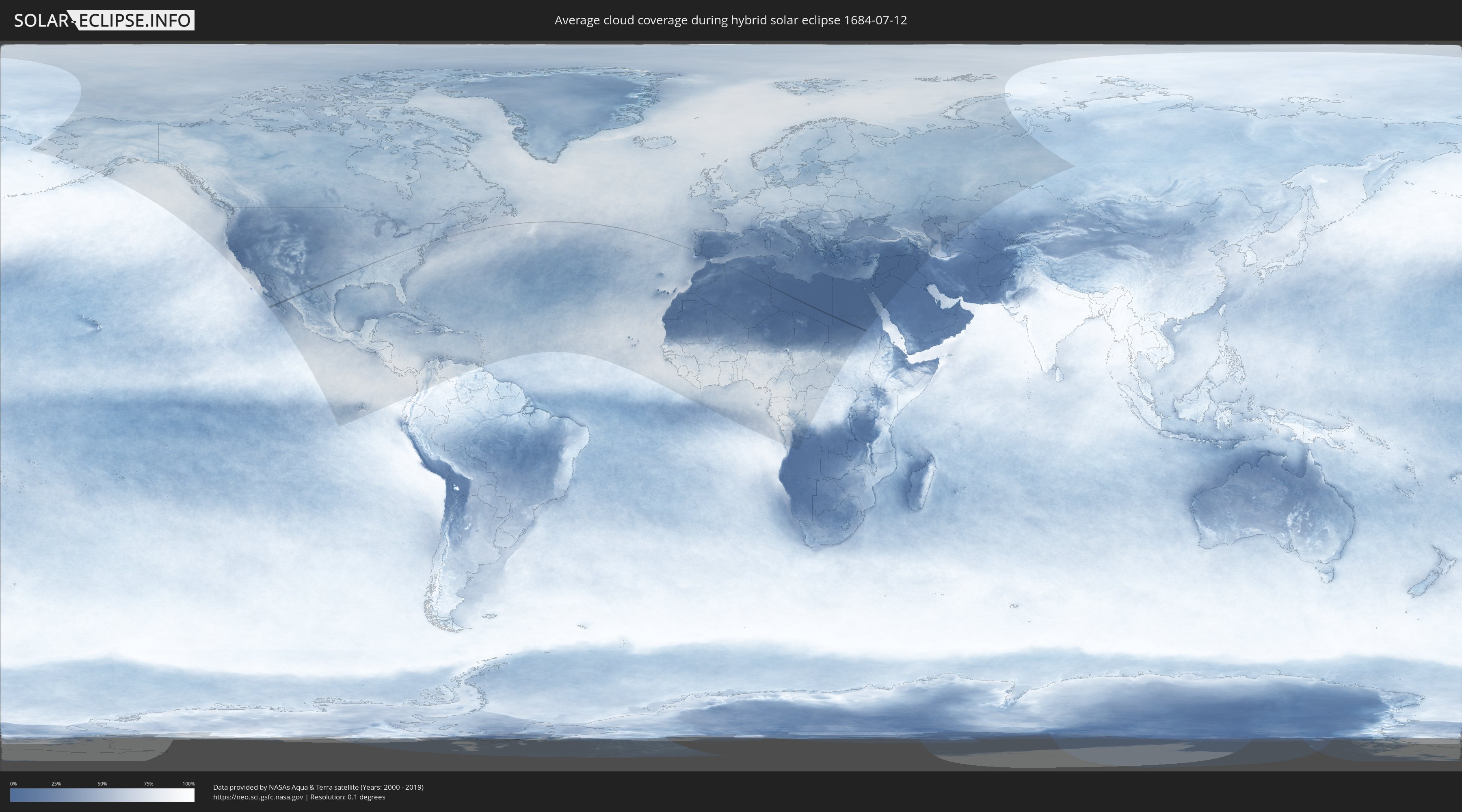This screenshot has width=1462, height=812.
Task: Click the cloud coverage gradient legend bar
Action: coord(102,795)
